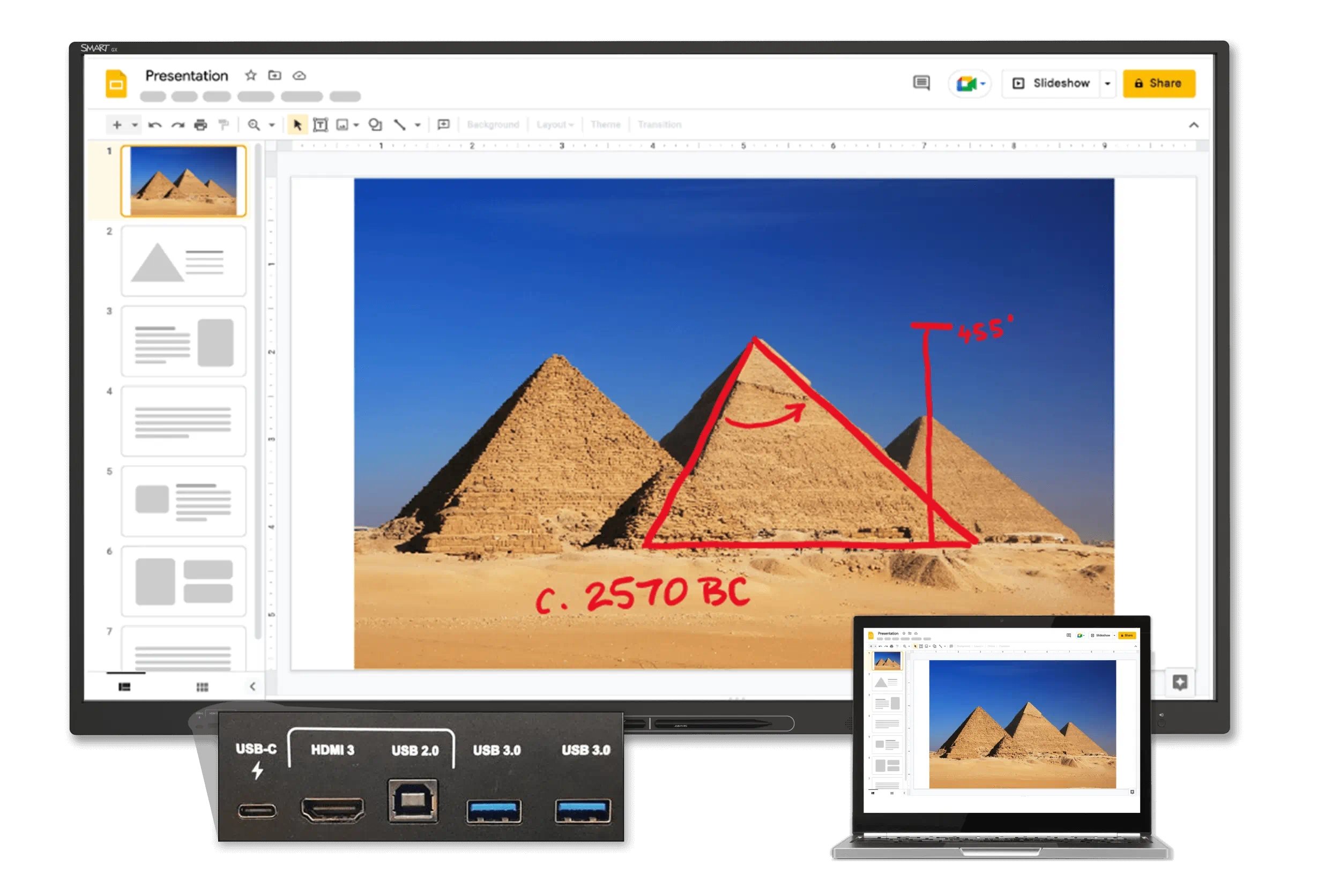Image resolution: width=1340 pixels, height=896 pixels.
Task: Open the Transition menu
Action: 660,124
